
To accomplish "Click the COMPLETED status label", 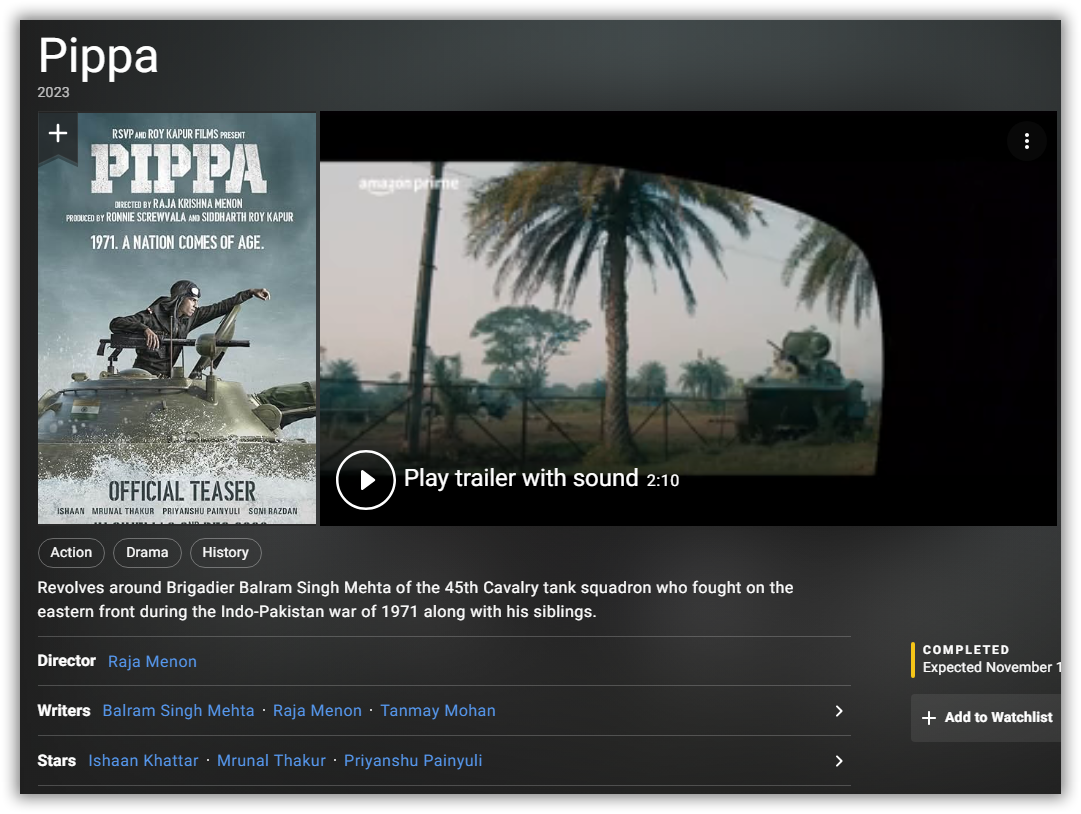I will 966,649.
